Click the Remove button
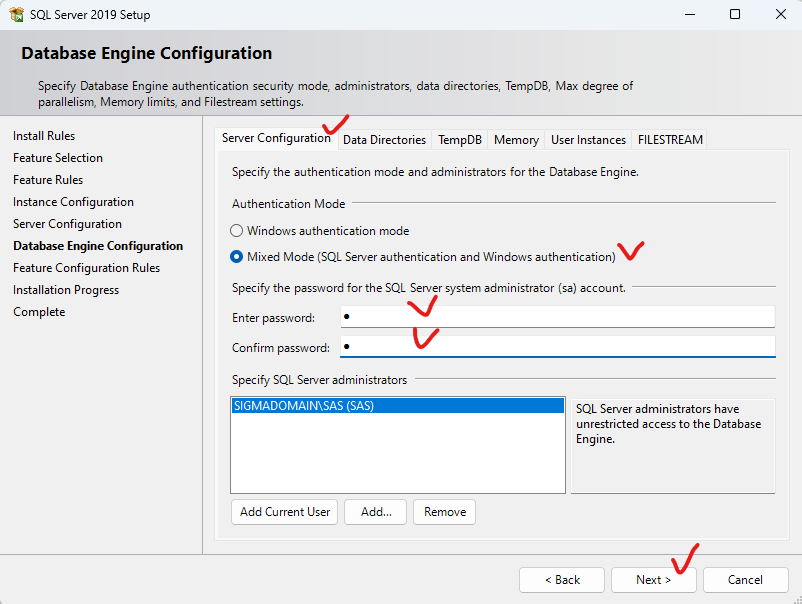 coord(444,512)
